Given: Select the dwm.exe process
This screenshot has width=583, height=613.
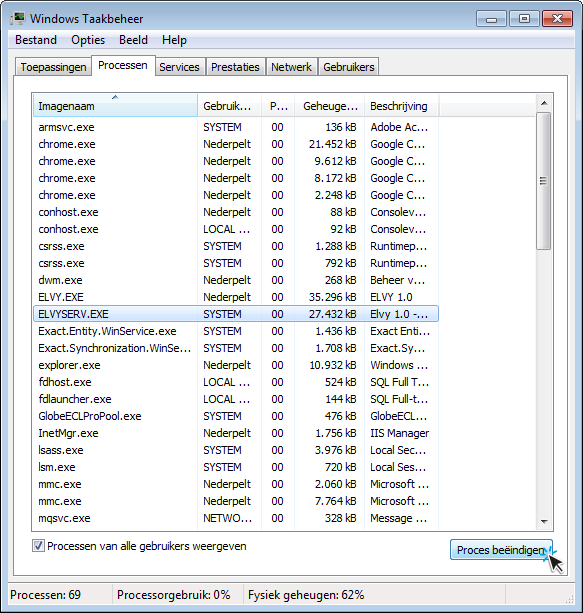Looking at the screenshot, I should coord(236,280).
